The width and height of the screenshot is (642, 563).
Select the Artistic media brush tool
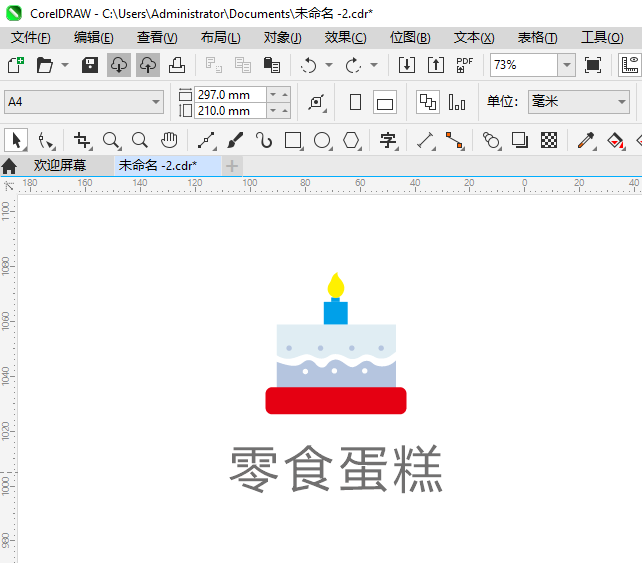pyautogui.click(x=235, y=141)
